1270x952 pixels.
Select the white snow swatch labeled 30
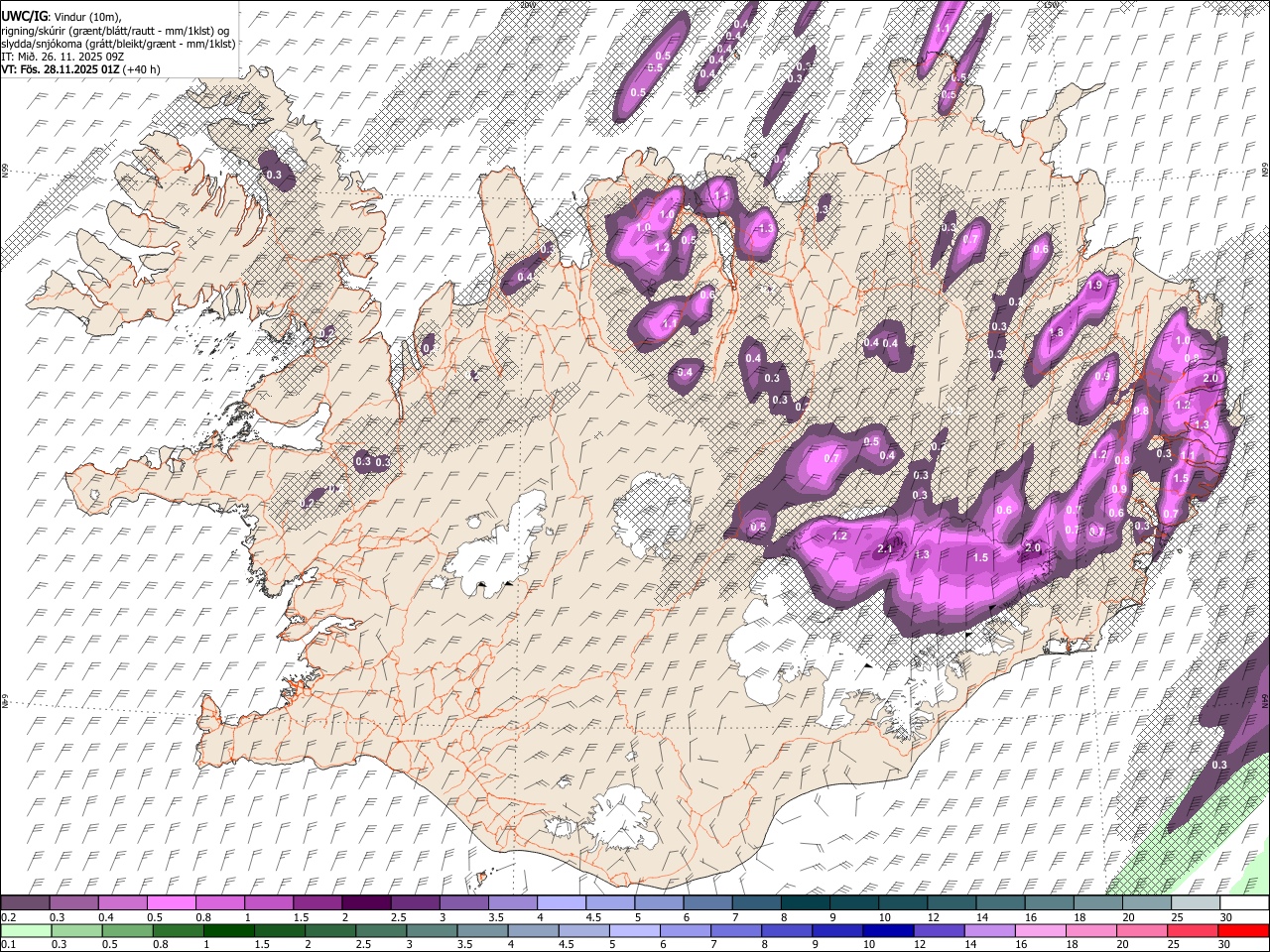(1243, 902)
